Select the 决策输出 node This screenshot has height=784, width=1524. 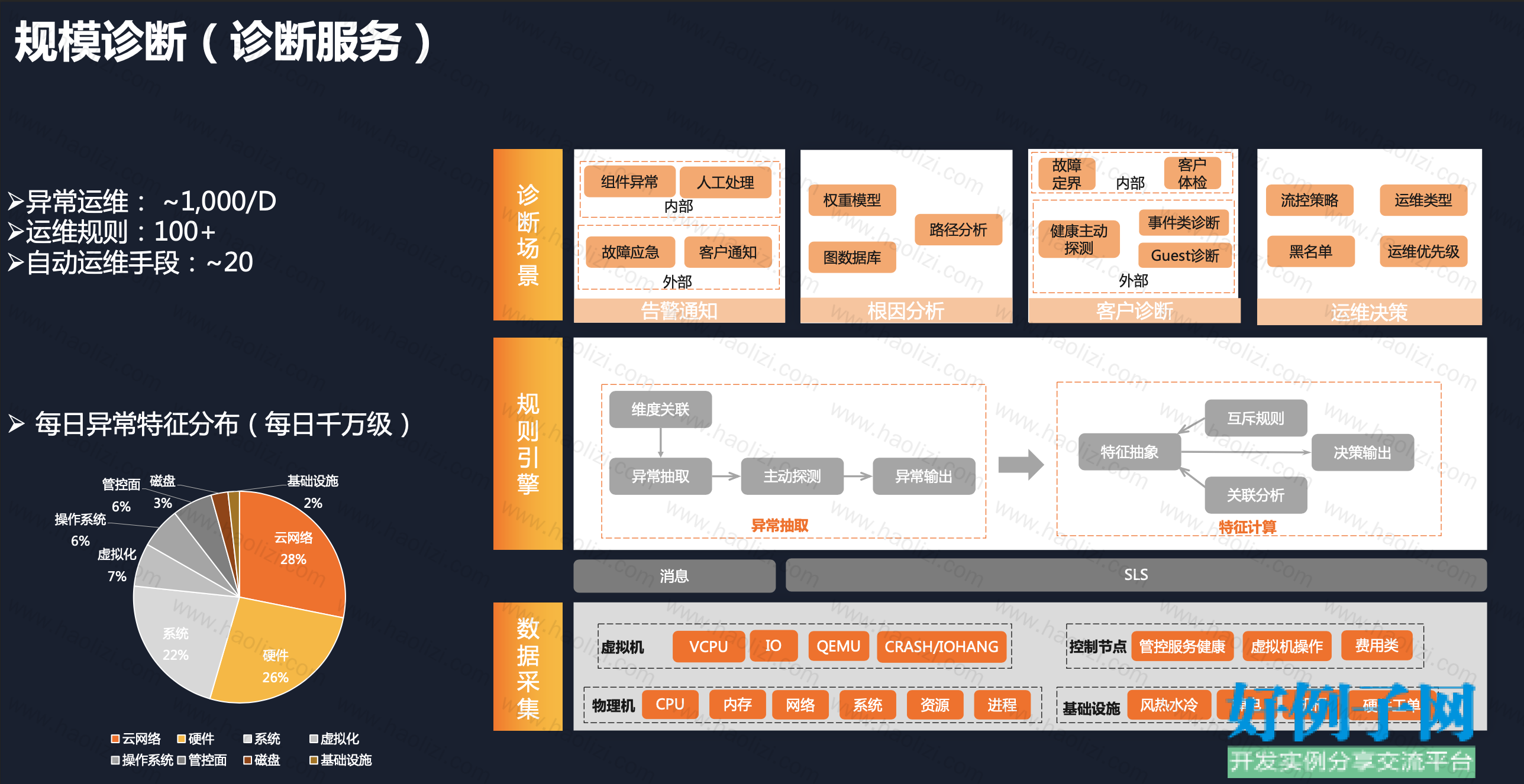pos(1362,452)
